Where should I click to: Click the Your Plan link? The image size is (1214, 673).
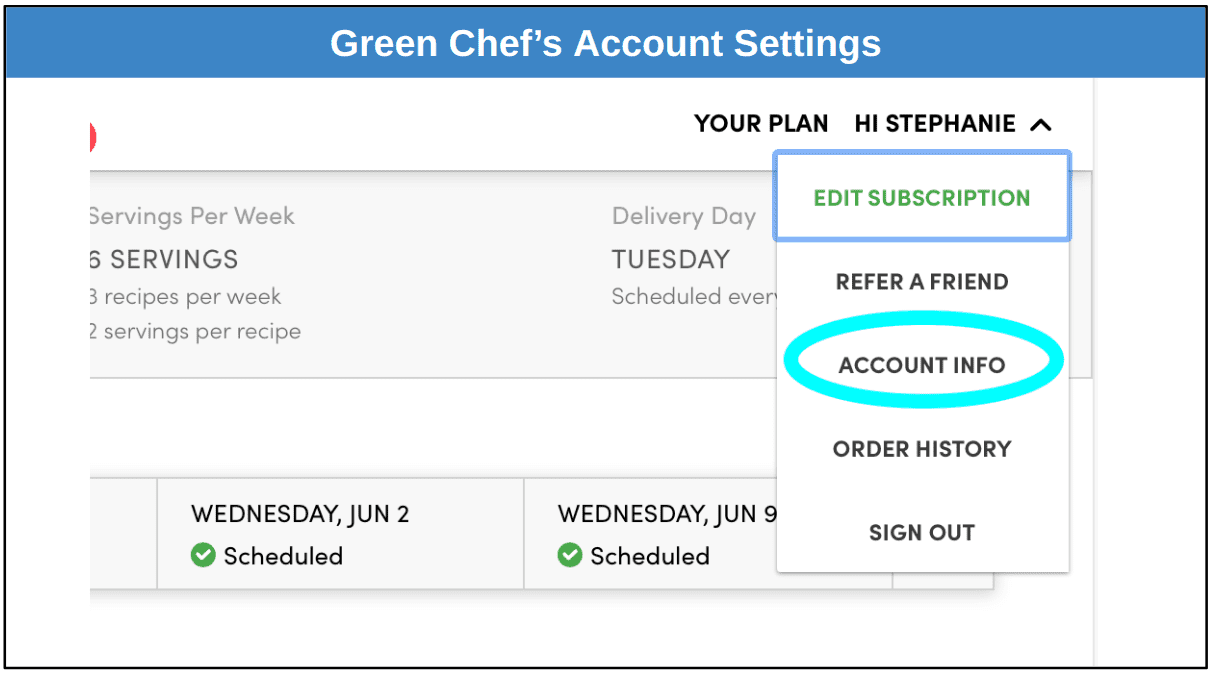761,124
